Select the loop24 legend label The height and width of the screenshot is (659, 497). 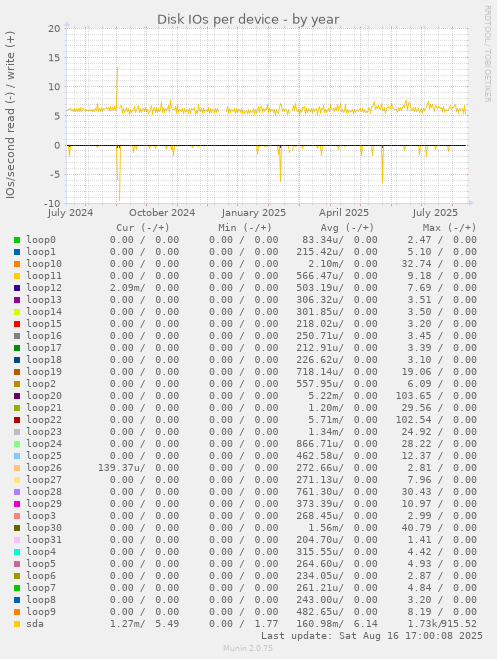44,444
